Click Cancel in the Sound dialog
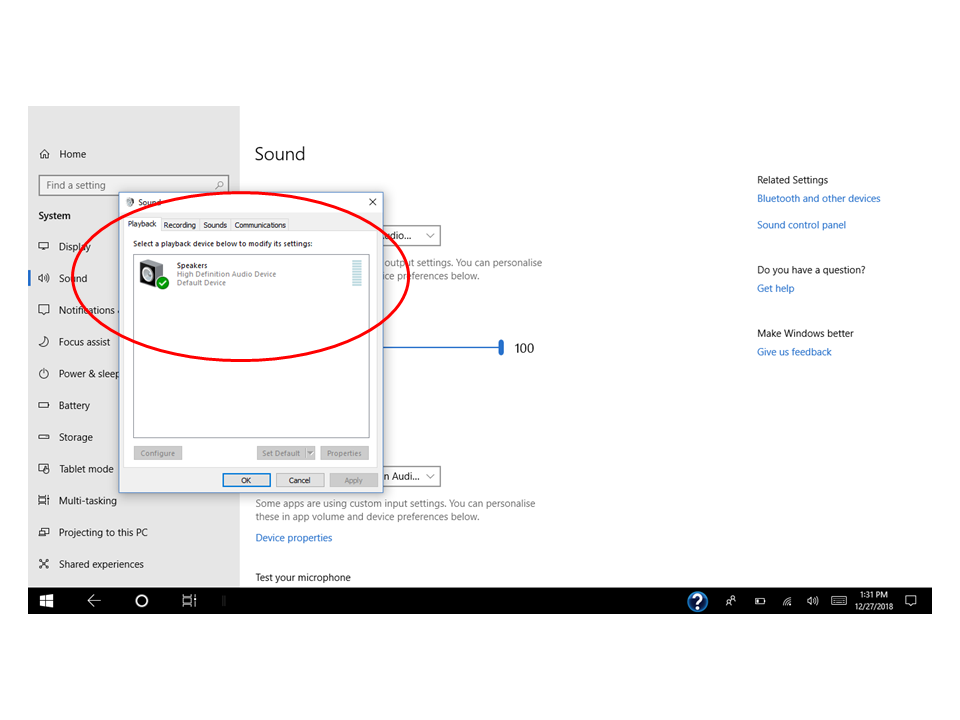Screen dimensions: 960x720 (x=299, y=480)
